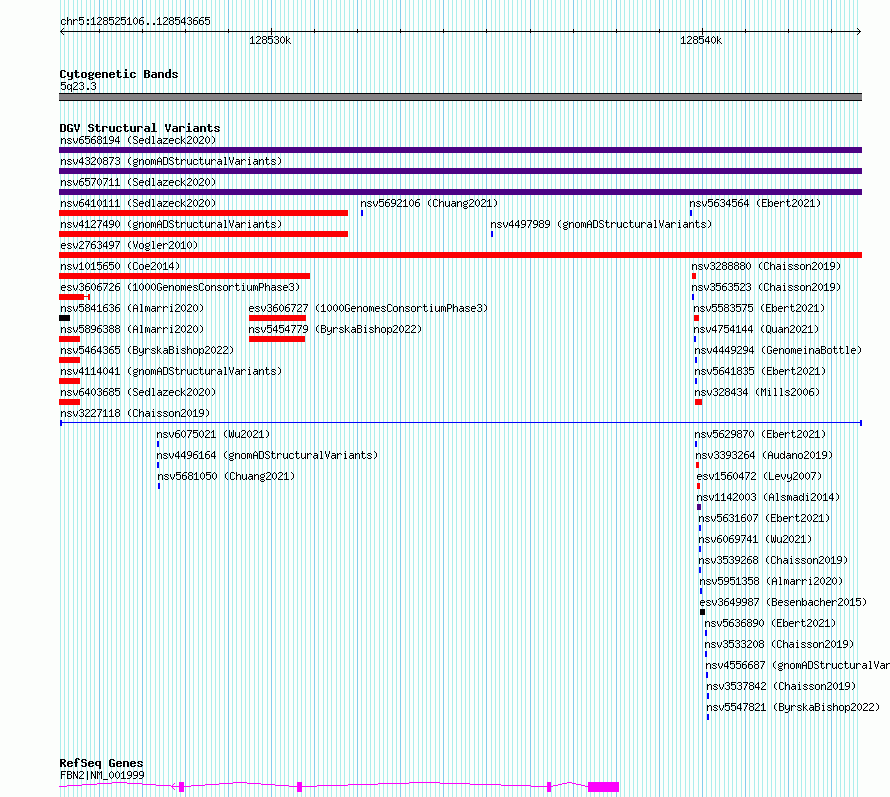Select nsv5641835 (Ebert2021) label

[761, 371]
